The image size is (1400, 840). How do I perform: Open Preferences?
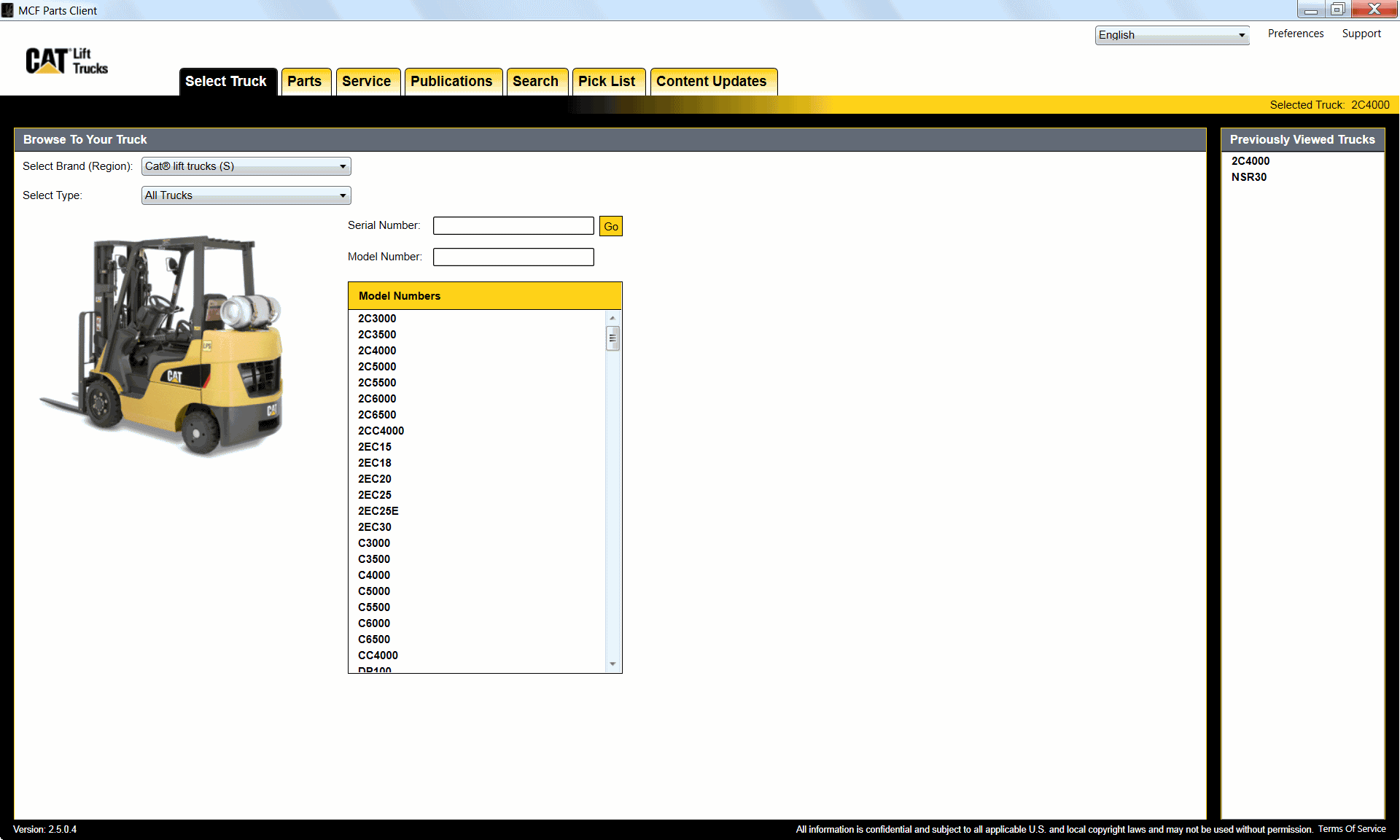(1295, 34)
